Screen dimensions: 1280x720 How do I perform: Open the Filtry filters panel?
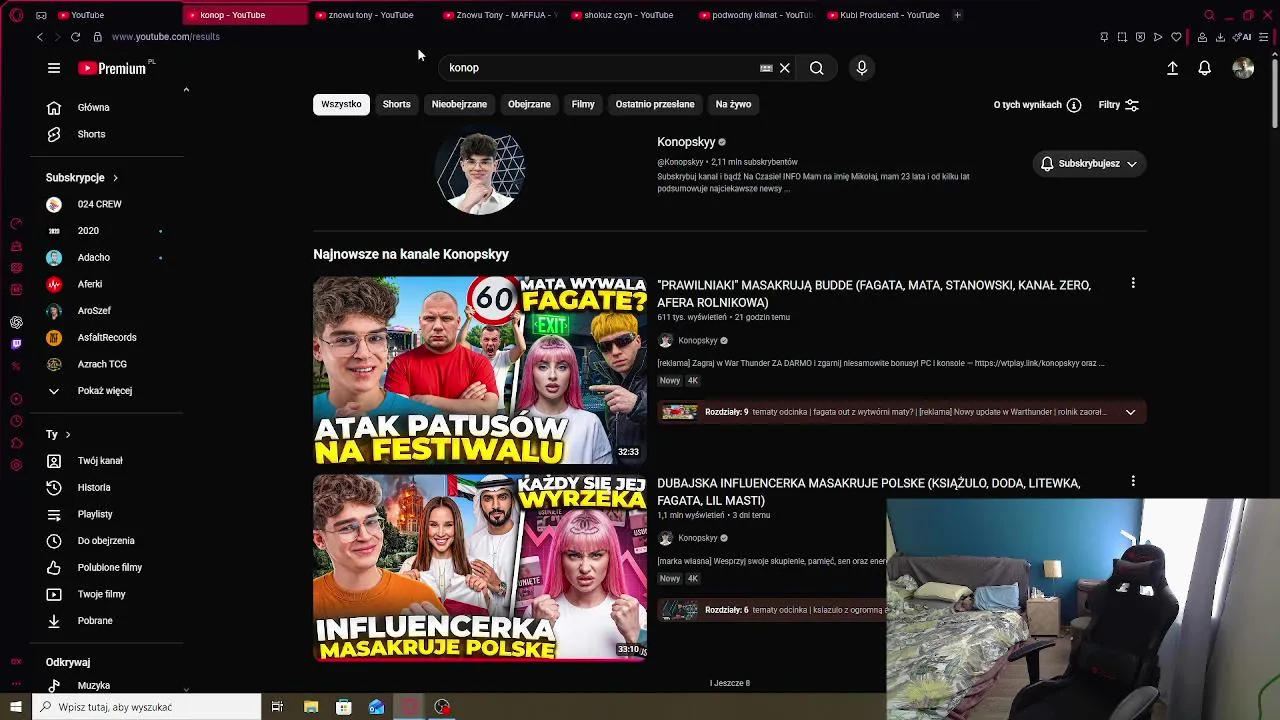pyautogui.click(x=1119, y=105)
